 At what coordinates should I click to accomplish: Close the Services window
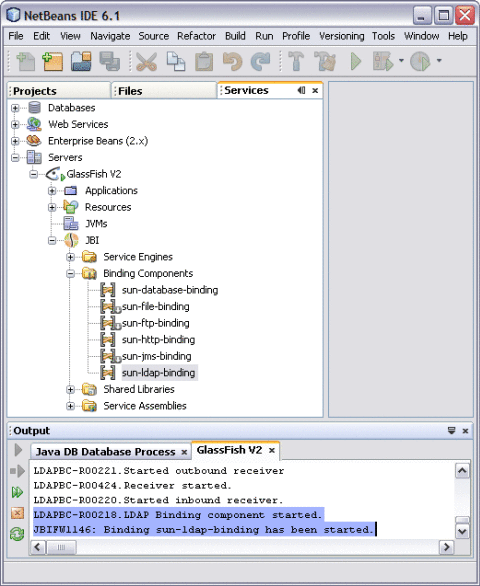click(315, 90)
